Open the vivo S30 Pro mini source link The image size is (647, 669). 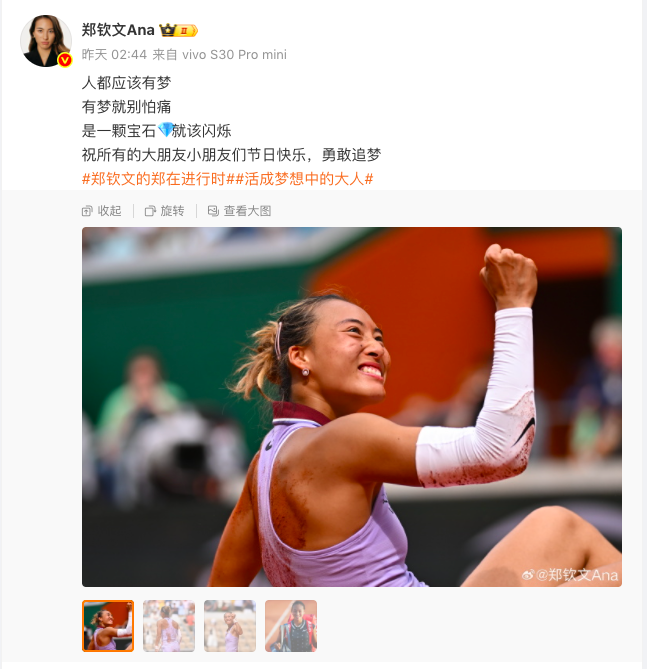(234, 55)
